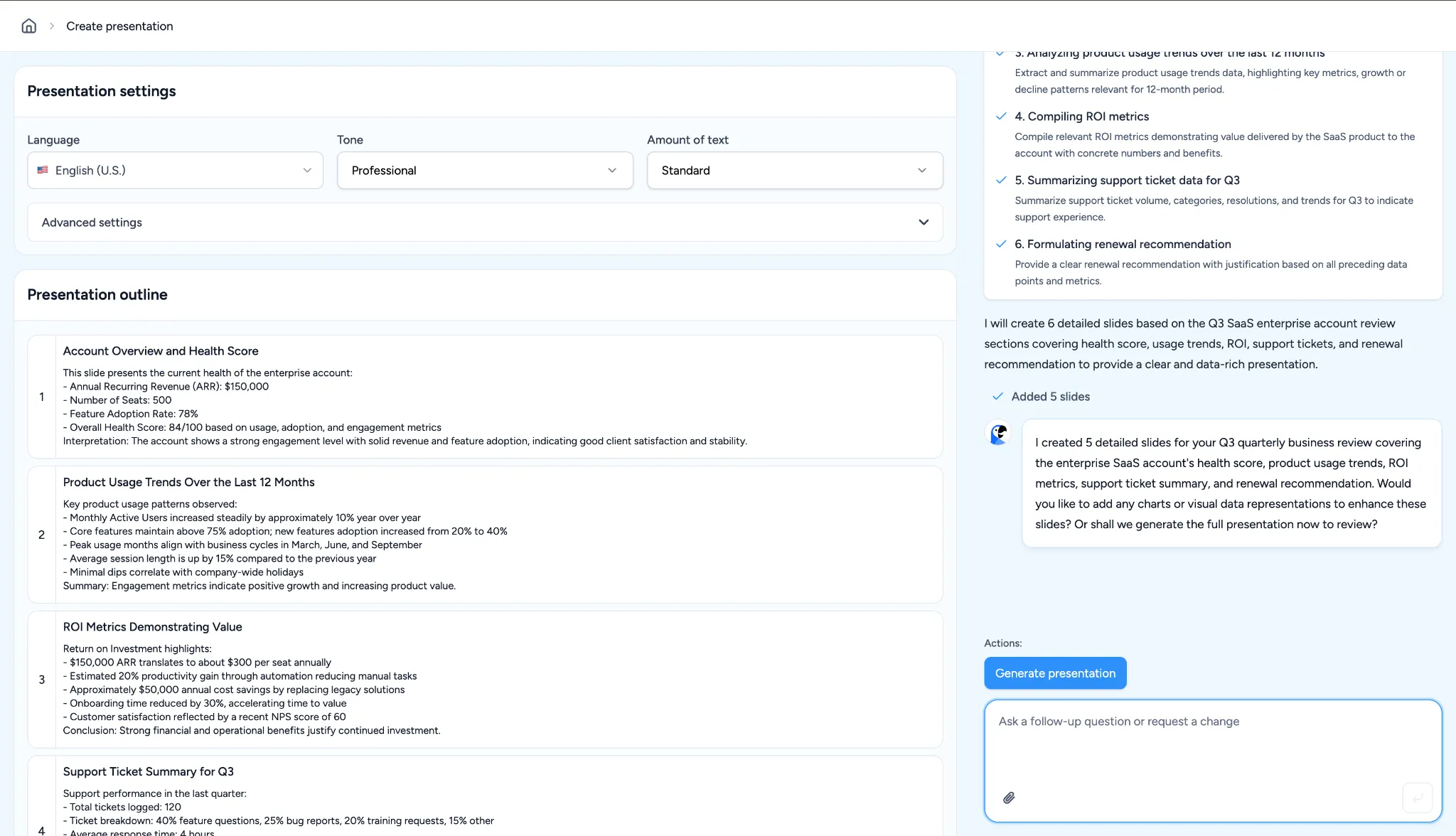Click the Create presentation breadcrumb

tap(119, 26)
